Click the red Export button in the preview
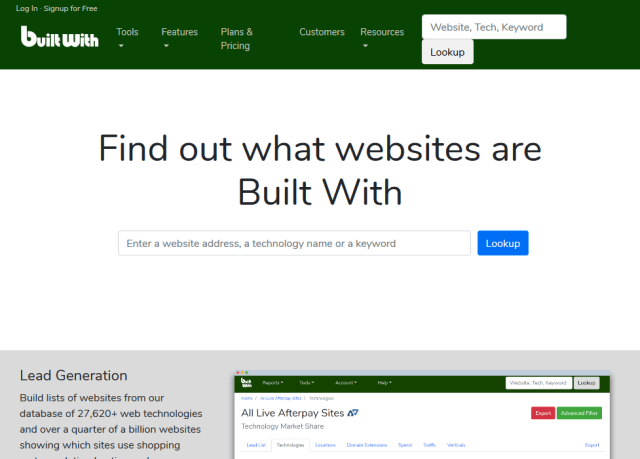This screenshot has width=640, height=459. coord(543,412)
